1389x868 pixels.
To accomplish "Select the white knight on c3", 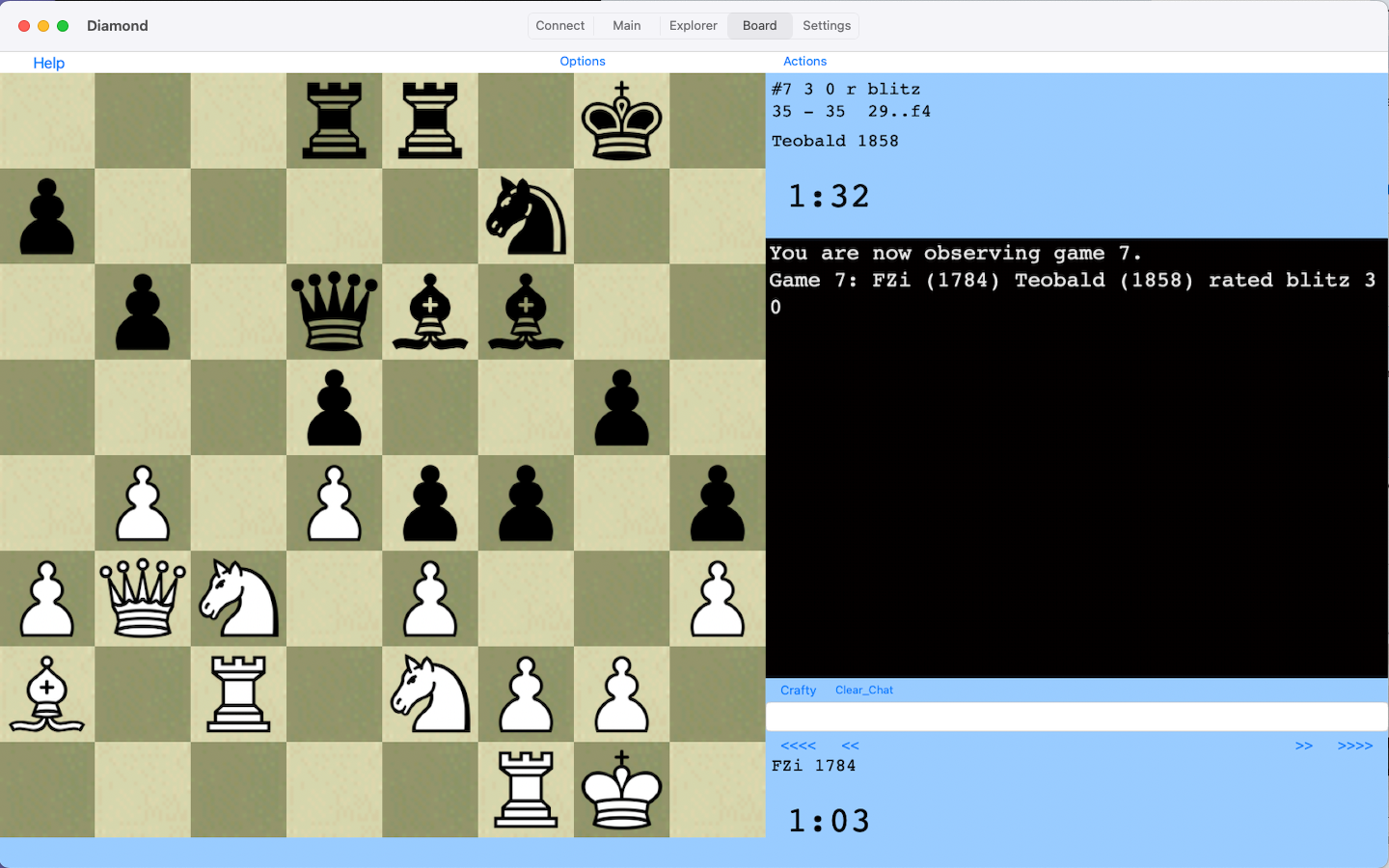I will coord(239,598).
